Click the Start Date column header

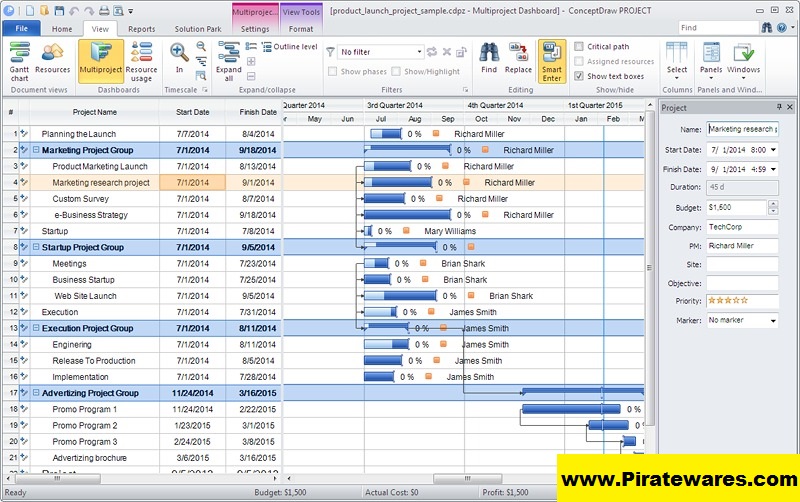tap(192, 112)
